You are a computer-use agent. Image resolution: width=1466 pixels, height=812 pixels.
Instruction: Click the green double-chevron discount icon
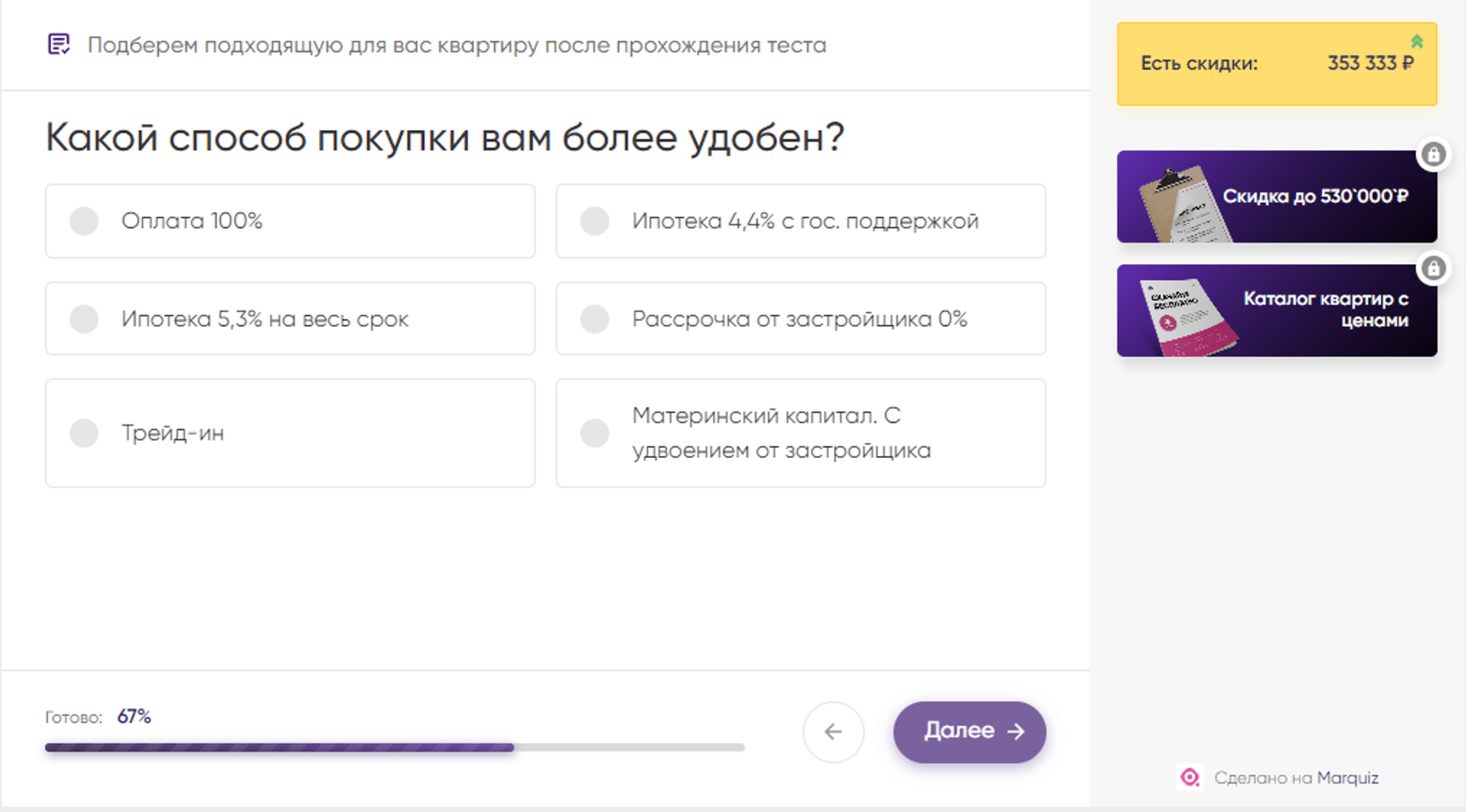pyautogui.click(x=1416, y=41)
